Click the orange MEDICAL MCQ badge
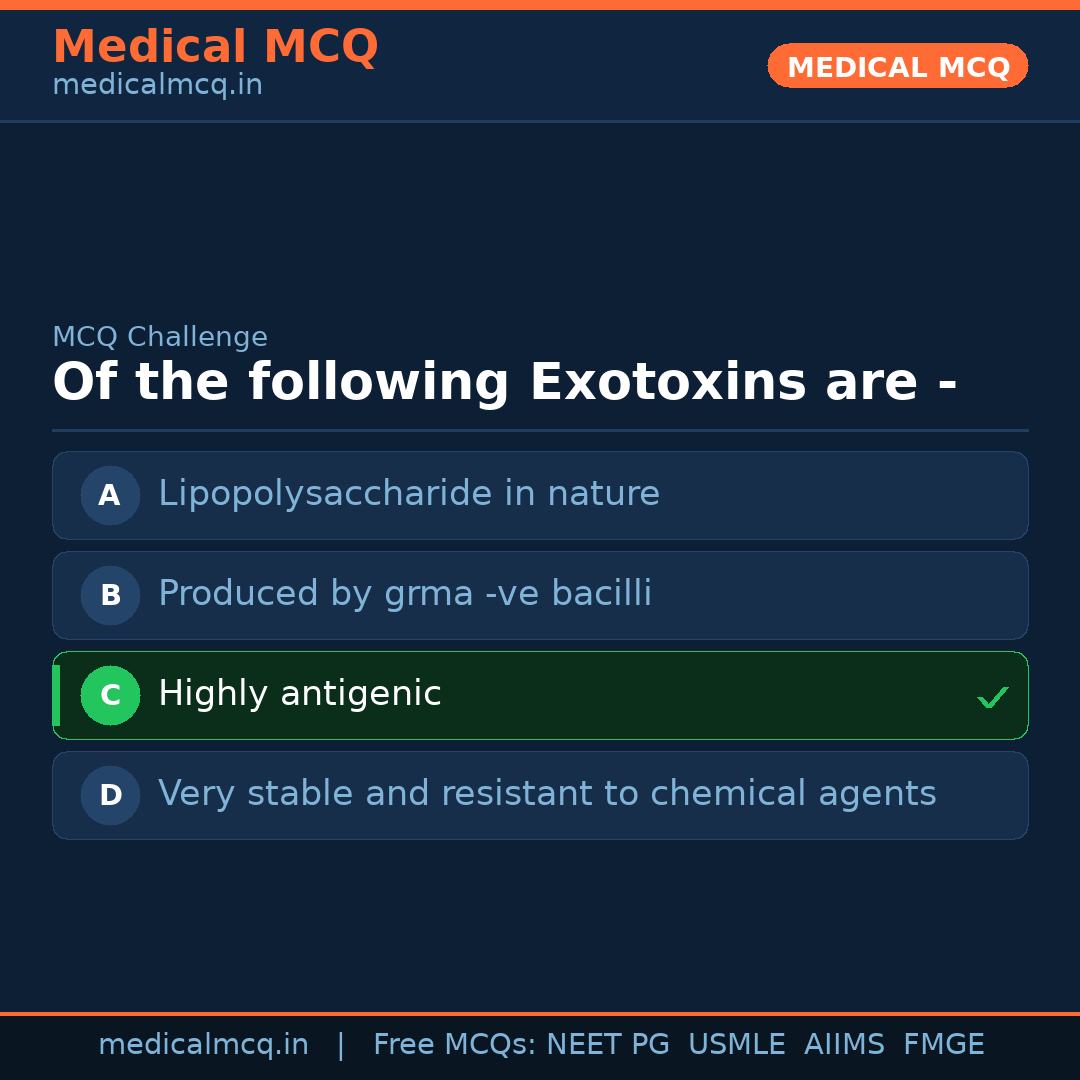Screen dimensions: 1080x1080 pyautogui.click(x=897, y=66)
